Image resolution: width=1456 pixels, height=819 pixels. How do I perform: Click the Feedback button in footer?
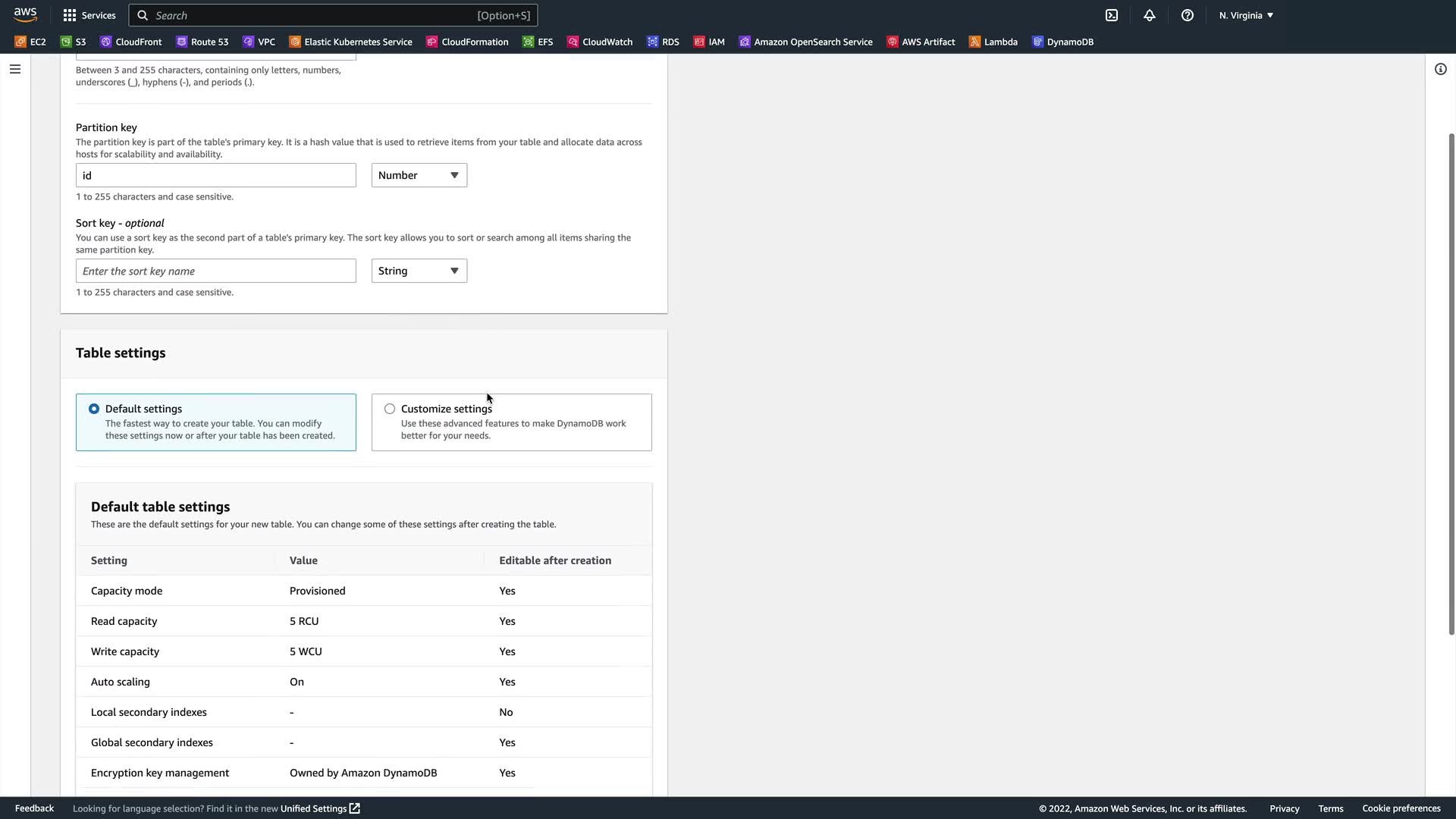tap(34, 808)
